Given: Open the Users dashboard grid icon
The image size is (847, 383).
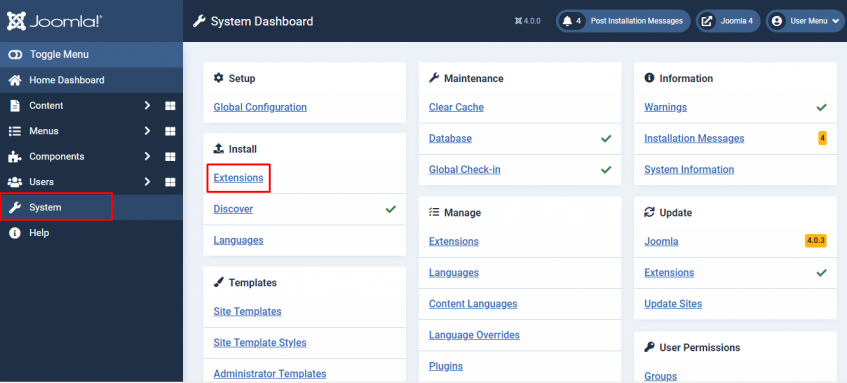Looking at the screenshot, I should (170, 182).
